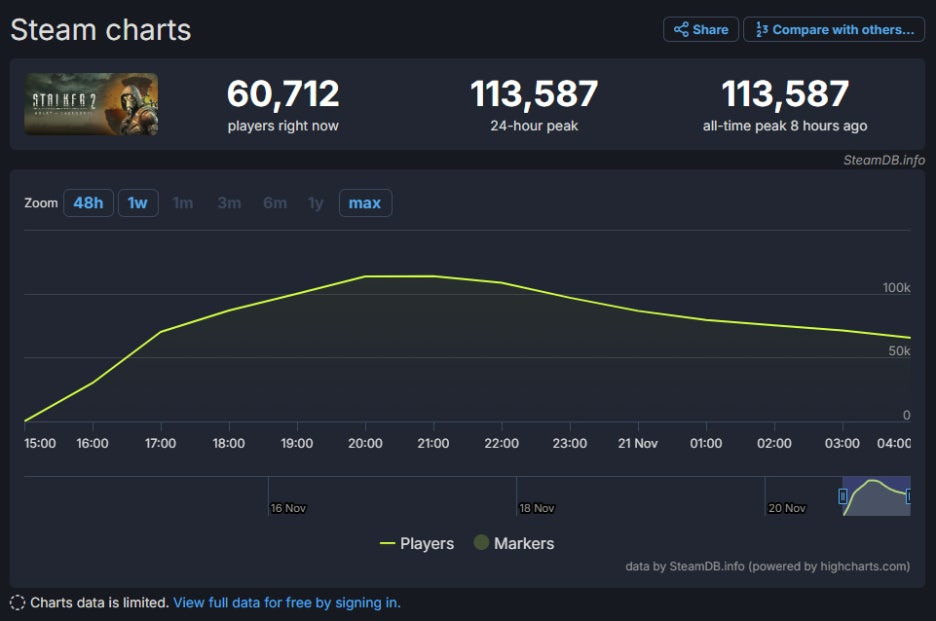
Task: Click the 18 Nov navigator label
Action: (x=537, y=508)
